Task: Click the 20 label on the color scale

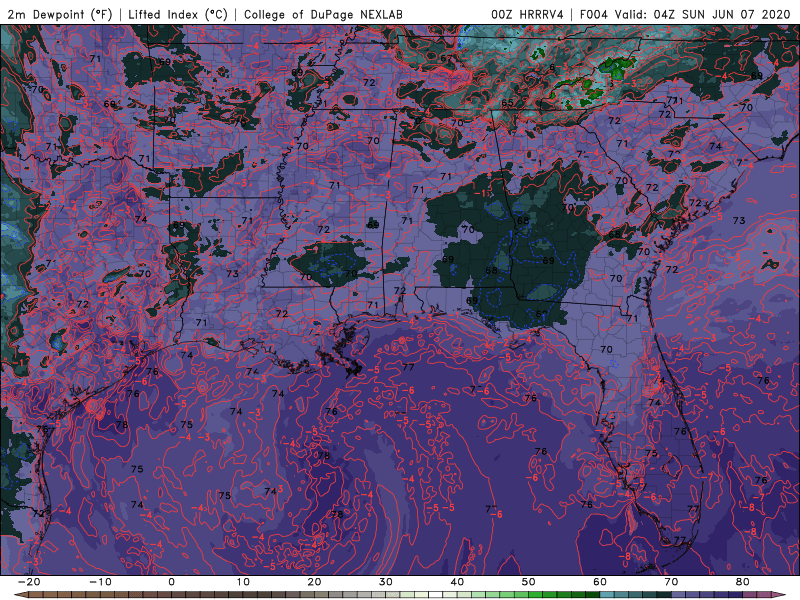Action: click(x=314, y=582)
